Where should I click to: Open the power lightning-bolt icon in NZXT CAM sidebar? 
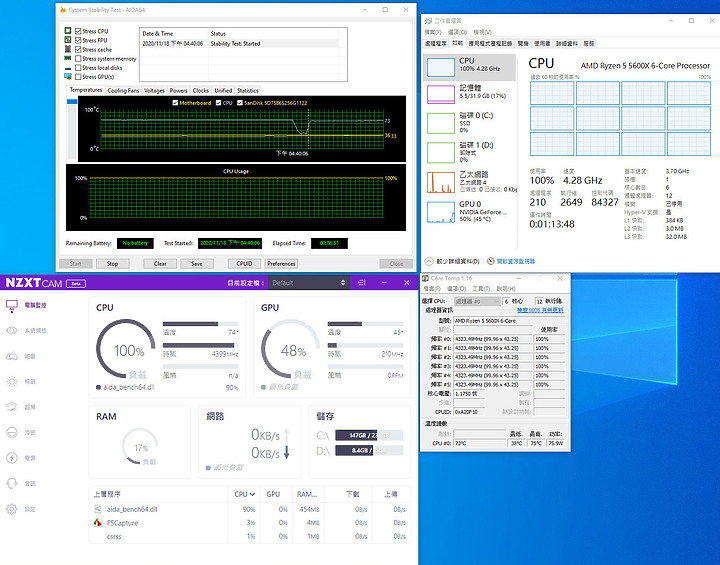point(11,458)
